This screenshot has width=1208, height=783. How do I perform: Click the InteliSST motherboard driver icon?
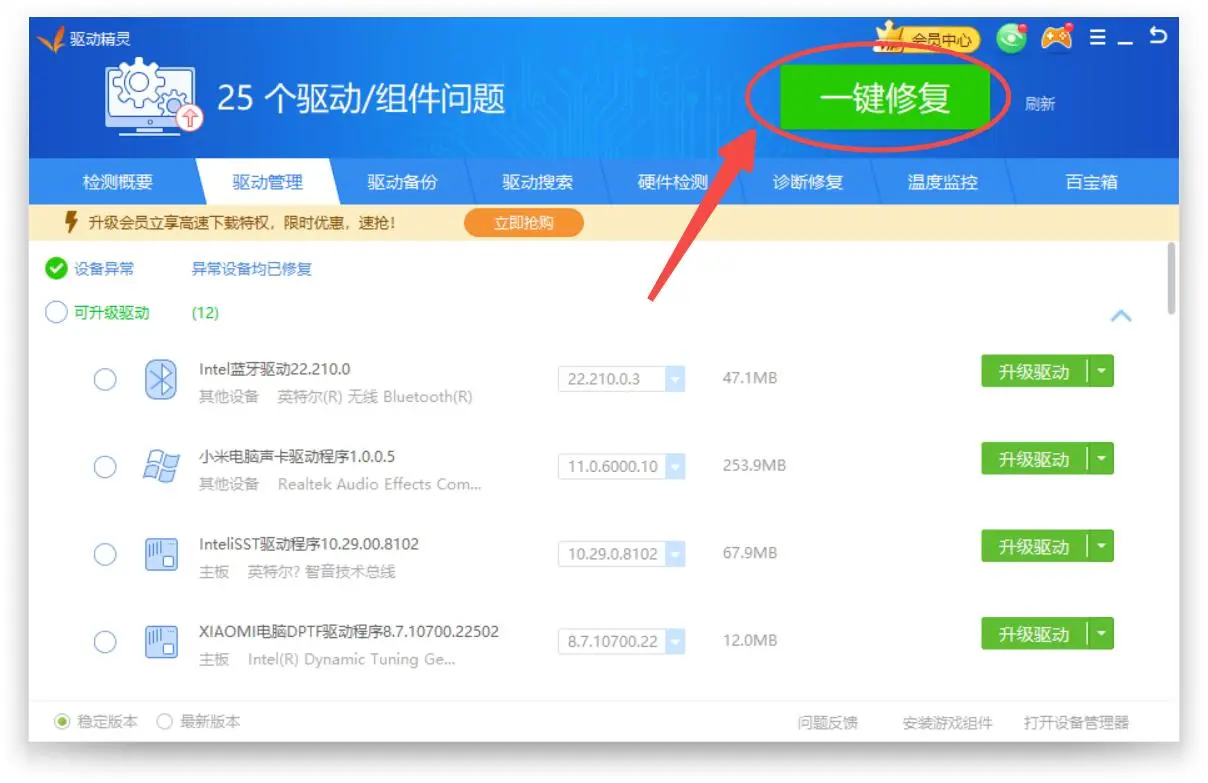pos(161,554)
